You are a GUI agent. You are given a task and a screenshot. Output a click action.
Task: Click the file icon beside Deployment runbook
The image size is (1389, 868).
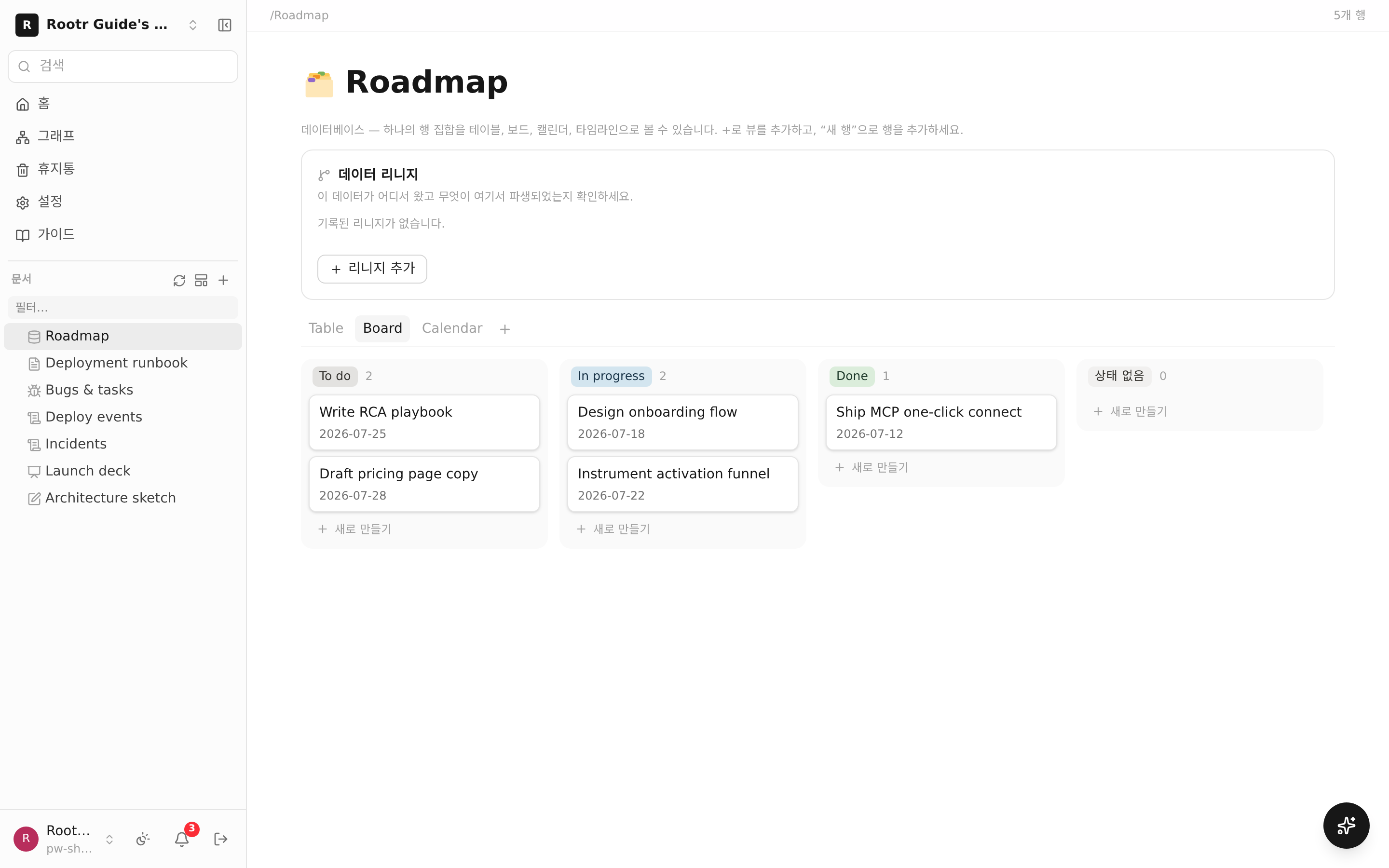pyautogui.click(x=34, y=364)
